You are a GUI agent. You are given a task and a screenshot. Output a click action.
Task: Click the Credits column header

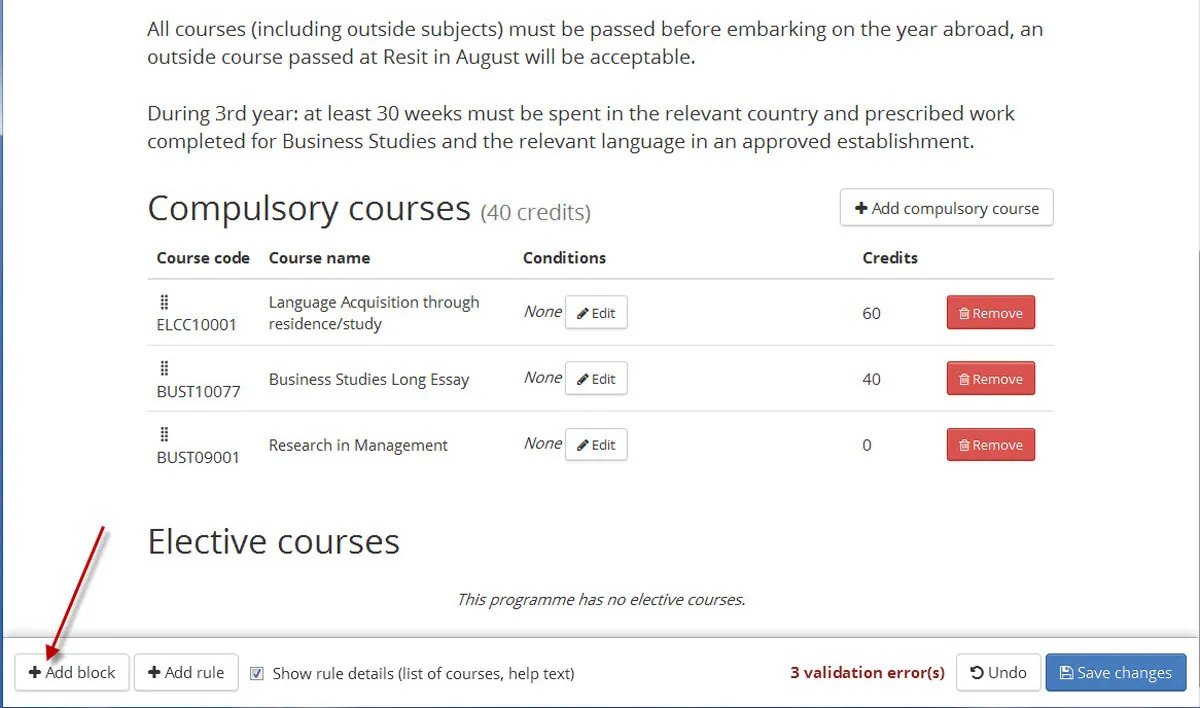point(890,258)
